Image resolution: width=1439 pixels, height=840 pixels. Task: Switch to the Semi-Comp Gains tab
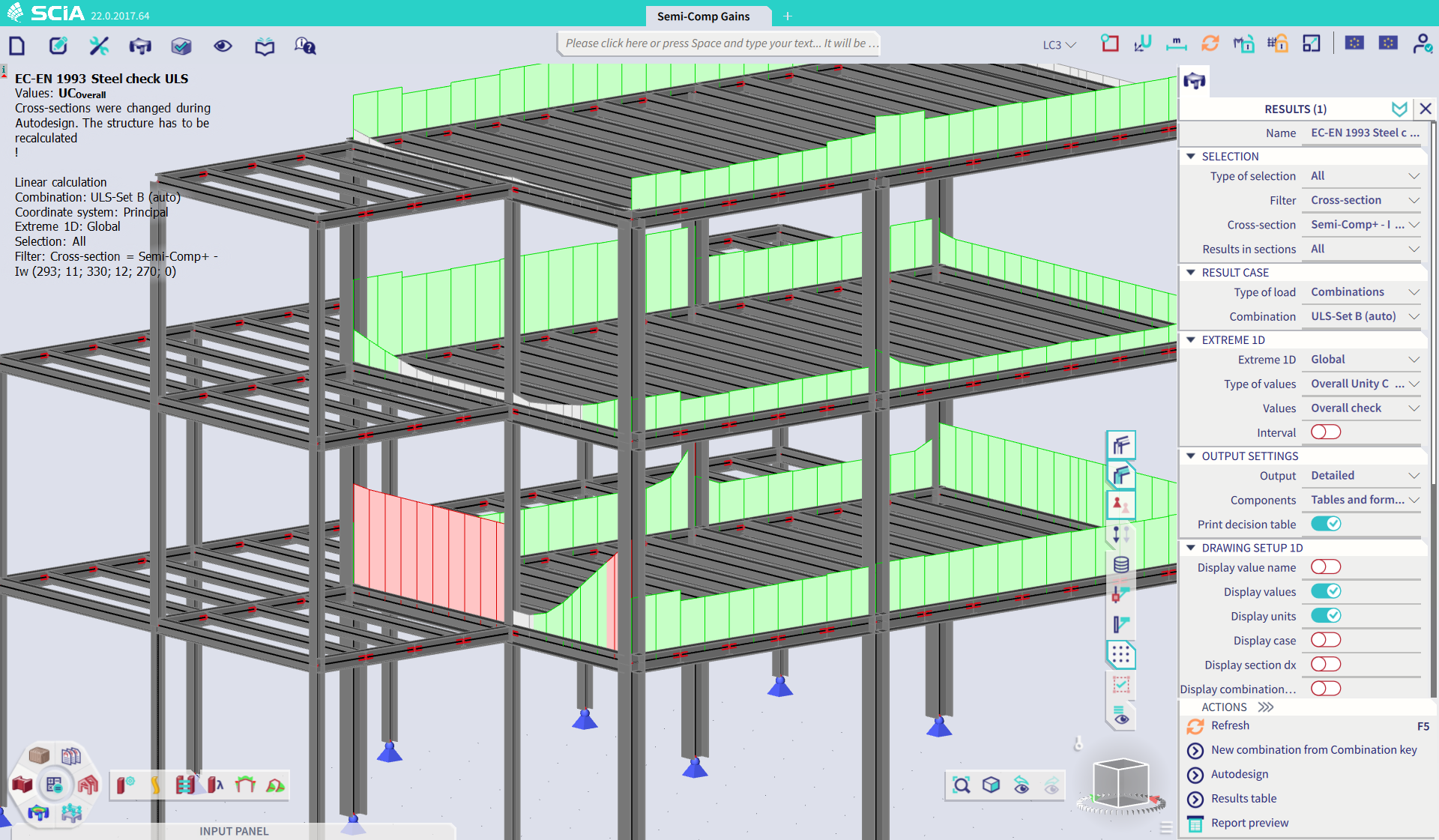tap(703, 16)
